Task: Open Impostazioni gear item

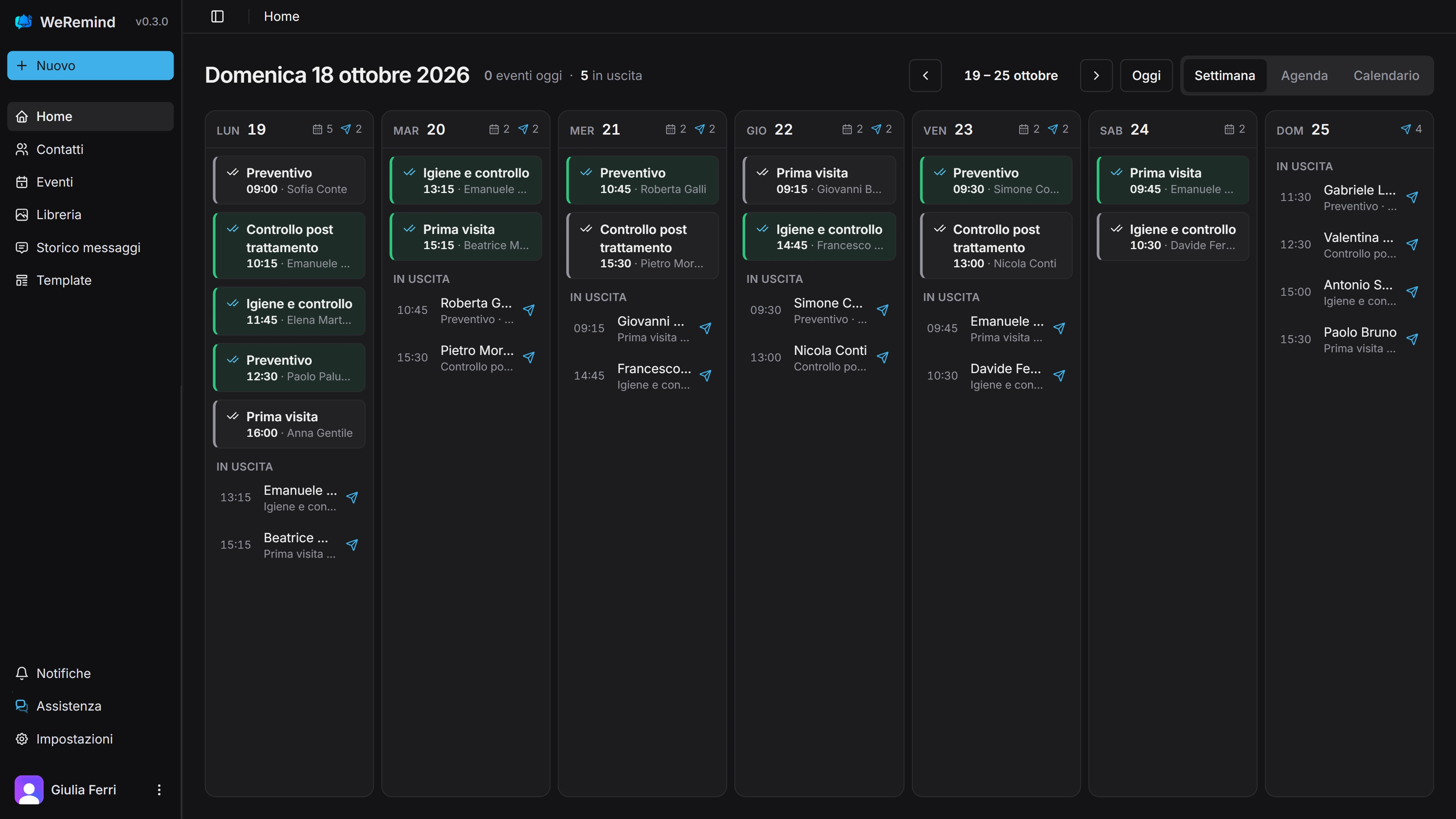Action: [x=91, y=739]
